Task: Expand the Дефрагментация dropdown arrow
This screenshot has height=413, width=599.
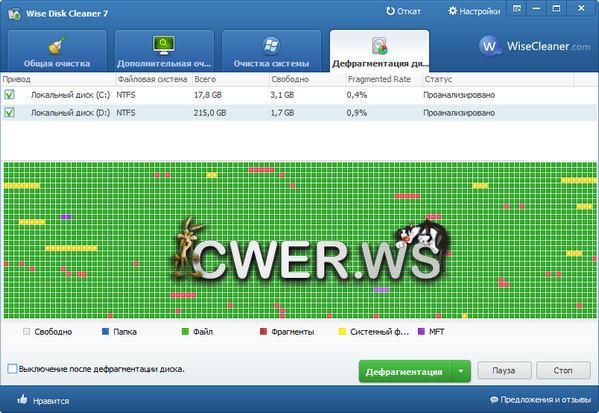Action: 461,371
